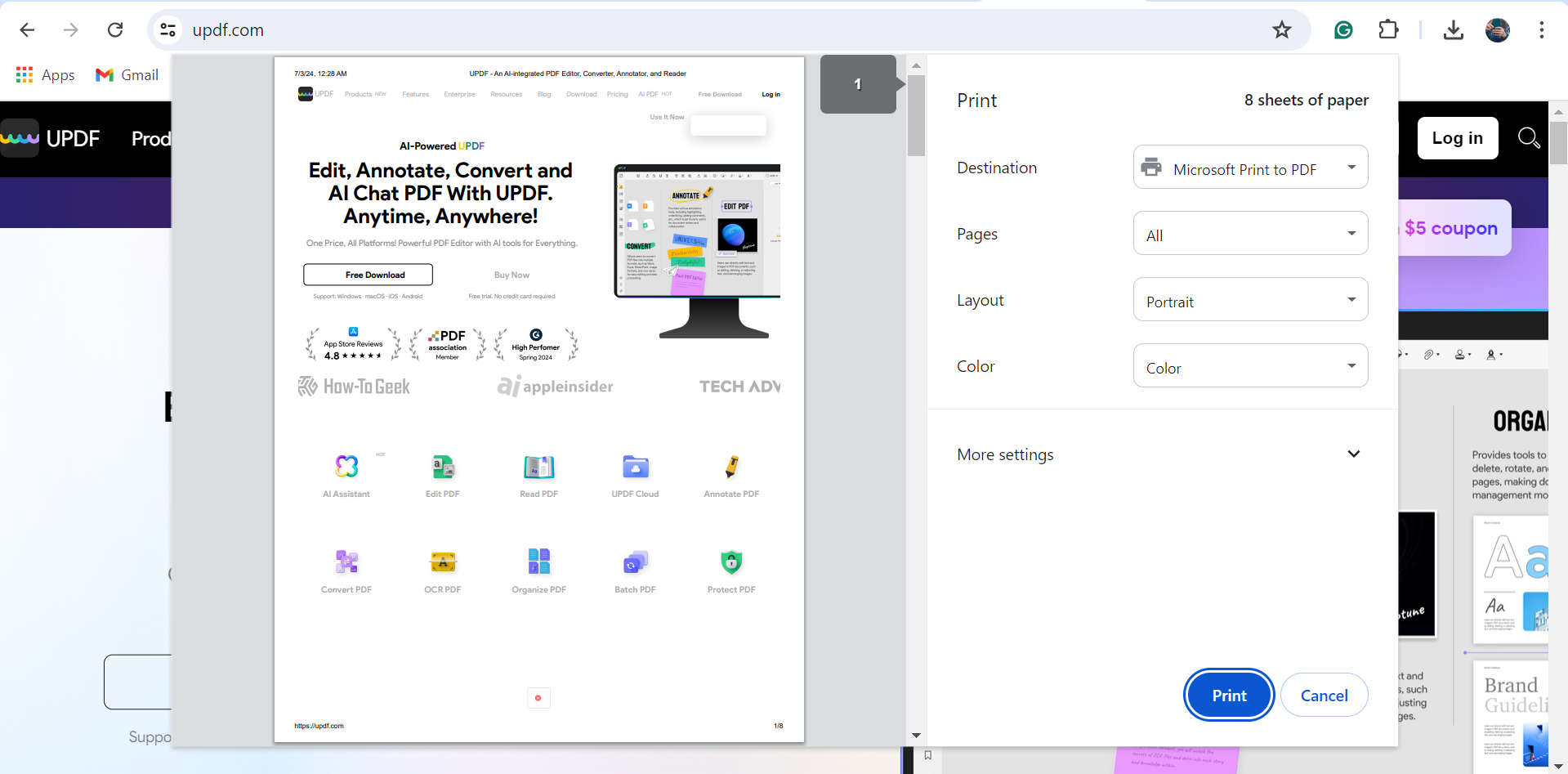Open the browser Downloads icon
1568x774 pixels.
point(1454,30)
